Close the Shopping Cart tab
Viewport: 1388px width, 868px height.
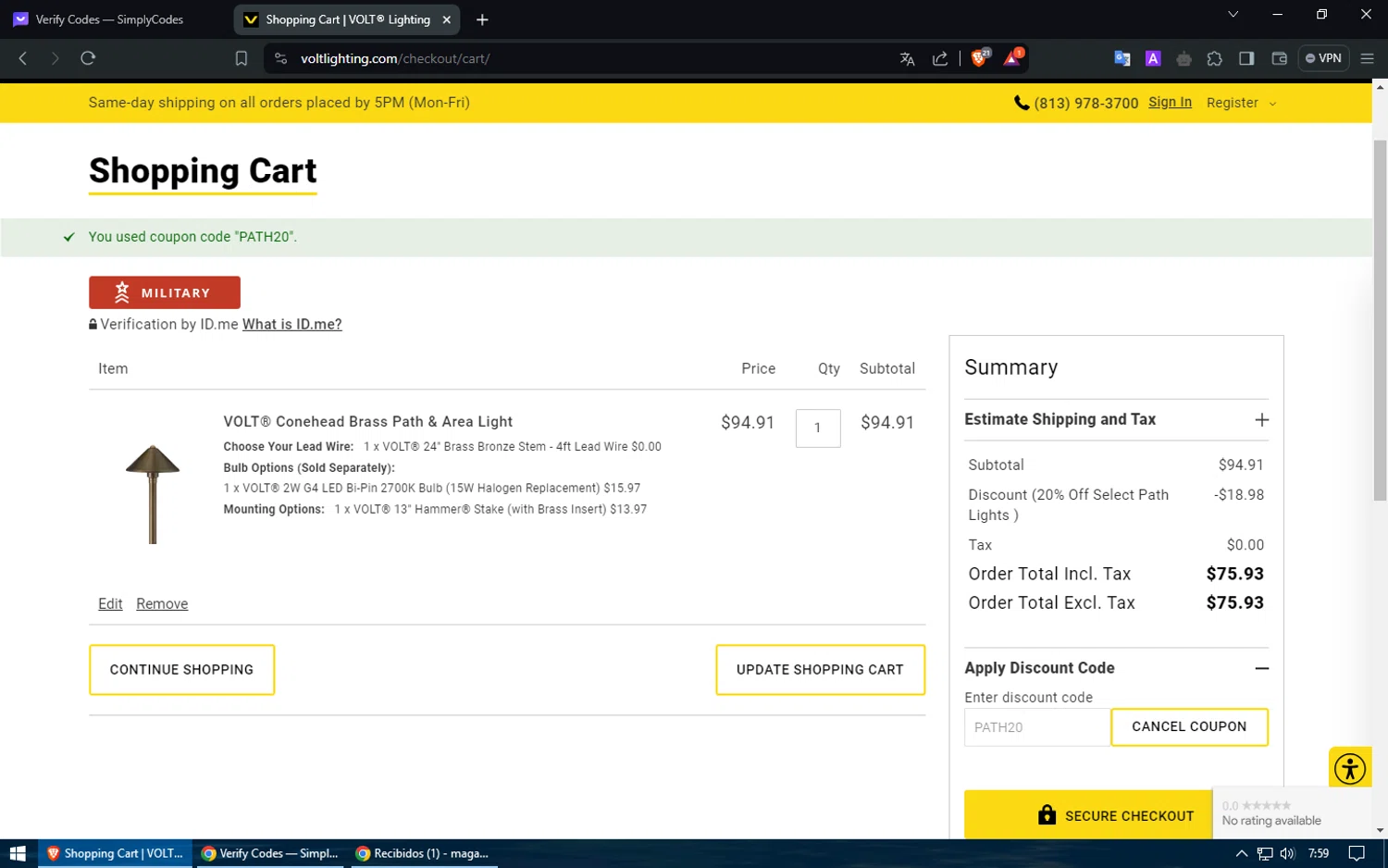click(446, 19)
